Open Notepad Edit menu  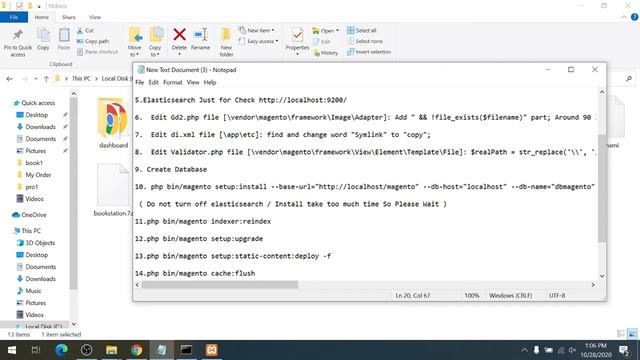pyautogui.click(x=153, y=82)
